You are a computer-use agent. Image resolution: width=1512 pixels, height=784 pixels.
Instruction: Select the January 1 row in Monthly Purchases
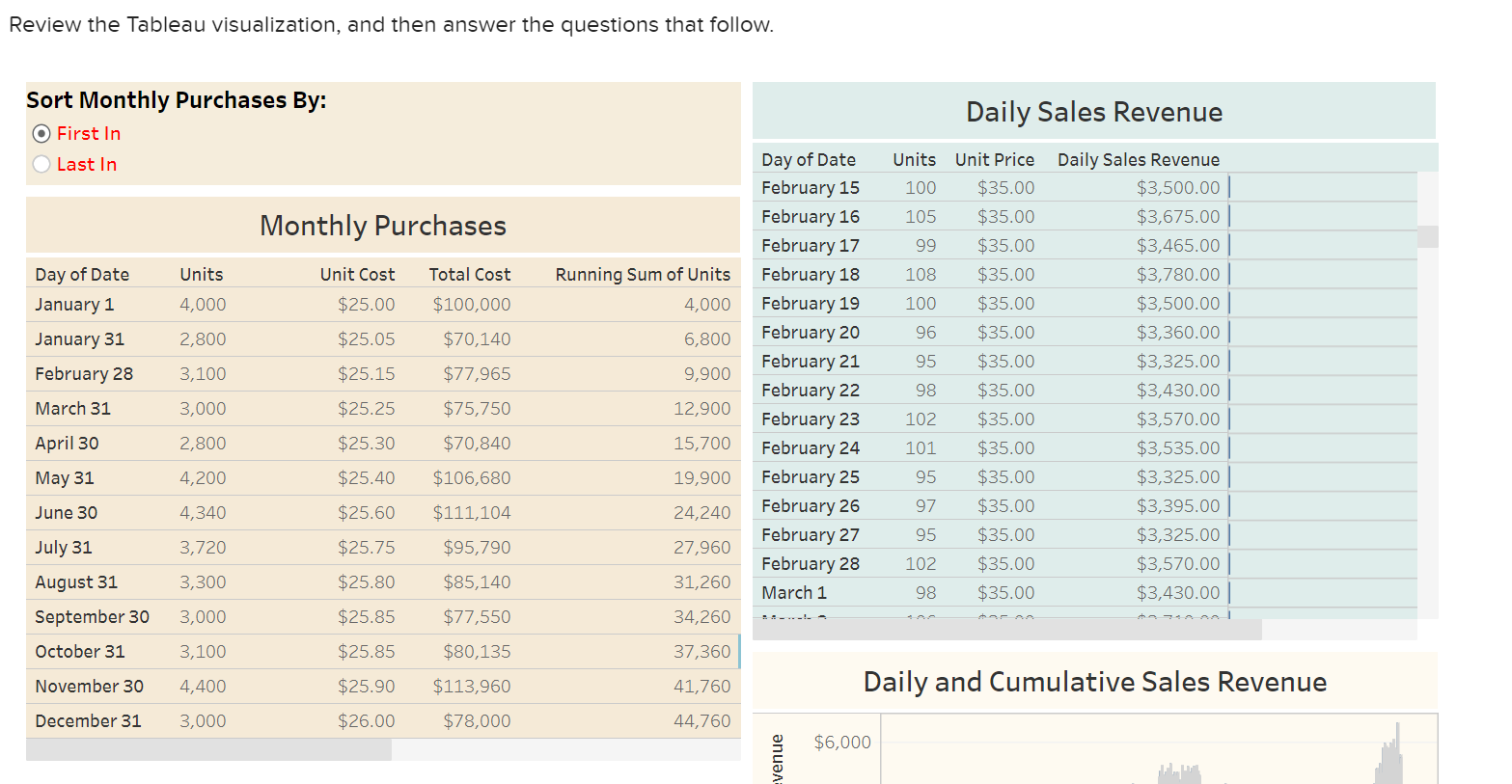(x=289, y=304)
